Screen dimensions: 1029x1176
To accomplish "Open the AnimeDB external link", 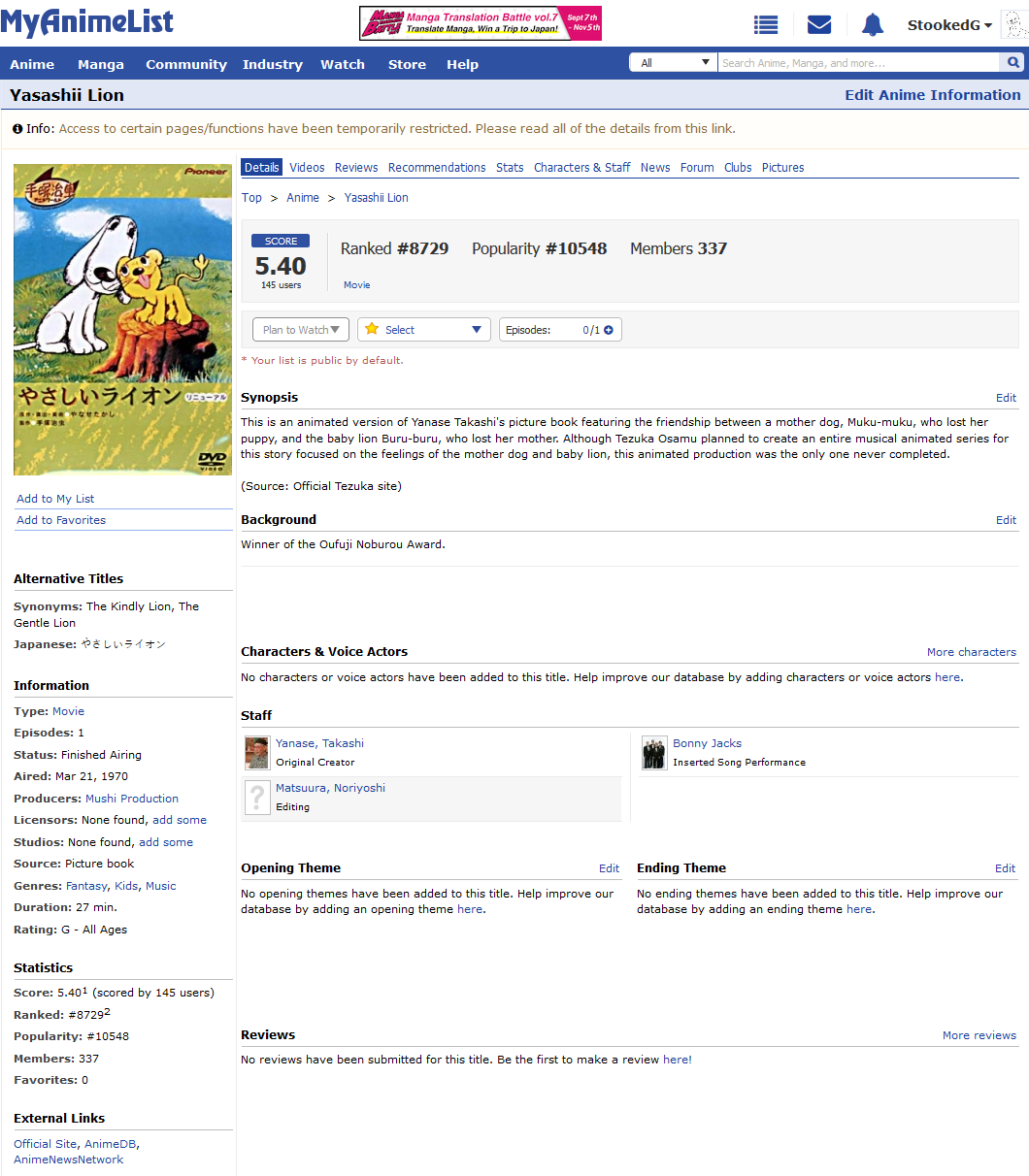I will coord(110,1144).
